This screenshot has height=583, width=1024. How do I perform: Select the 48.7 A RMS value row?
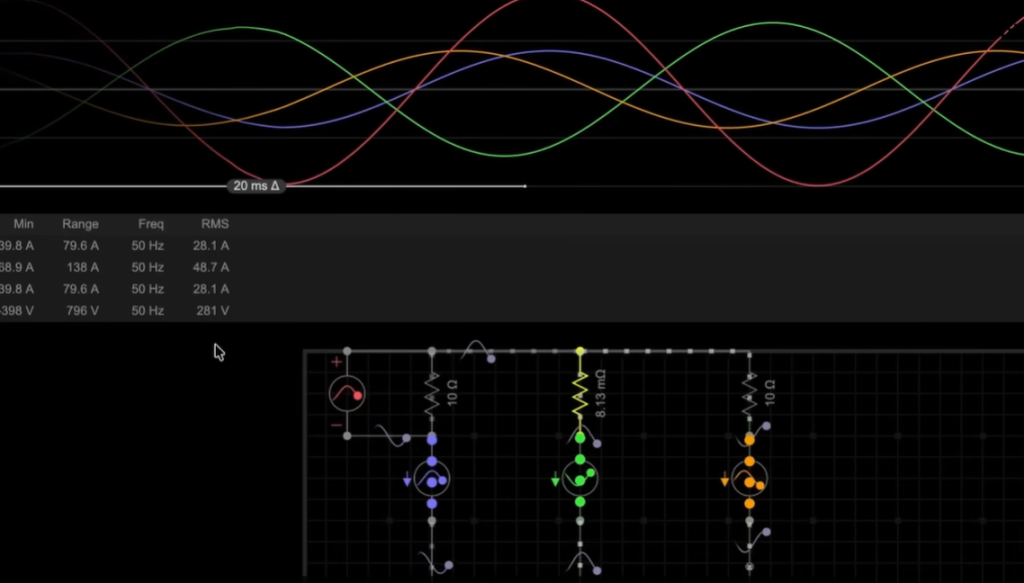[x=211, y=267]
